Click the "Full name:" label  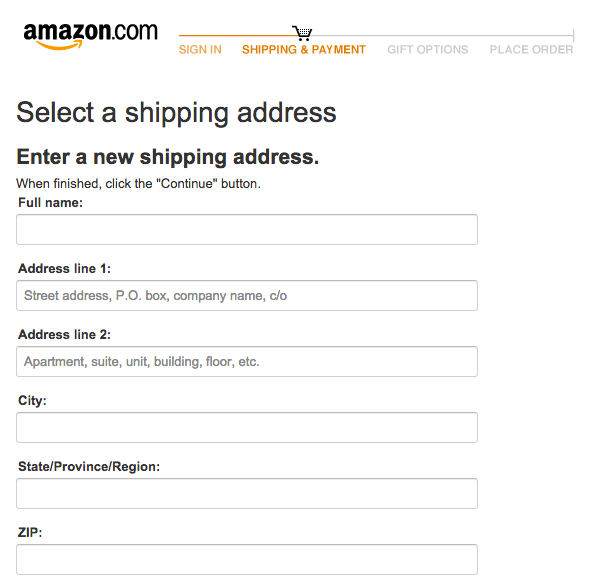pyautogui.click(x=50, y=203)
